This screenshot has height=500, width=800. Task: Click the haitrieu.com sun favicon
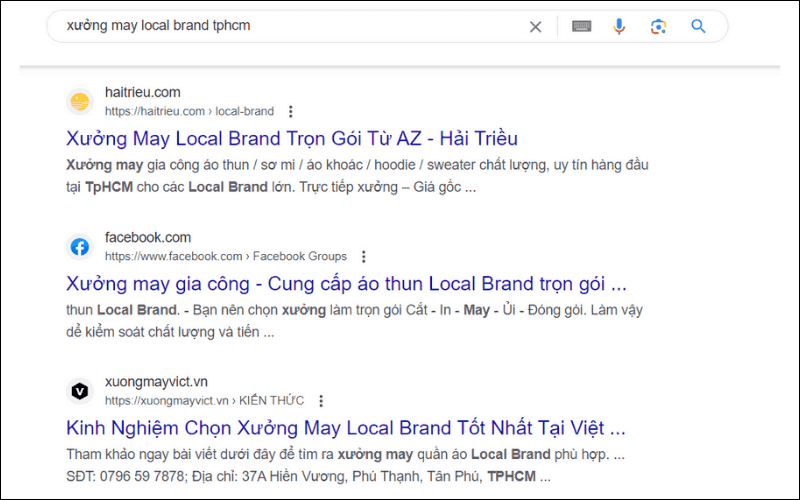pyautogui.click(x=80, y=102)
